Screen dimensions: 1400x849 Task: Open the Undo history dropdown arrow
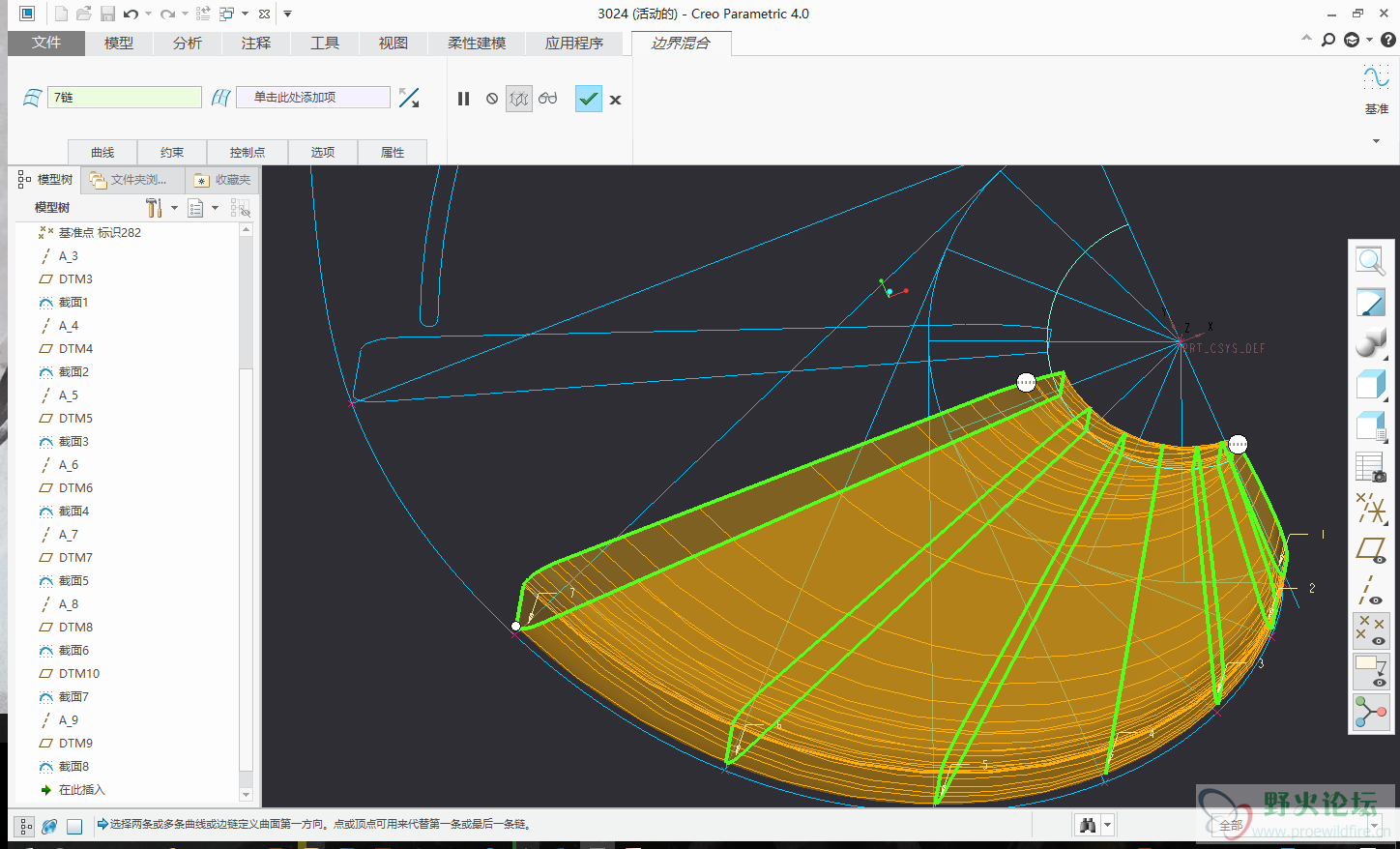coord(148,14)
